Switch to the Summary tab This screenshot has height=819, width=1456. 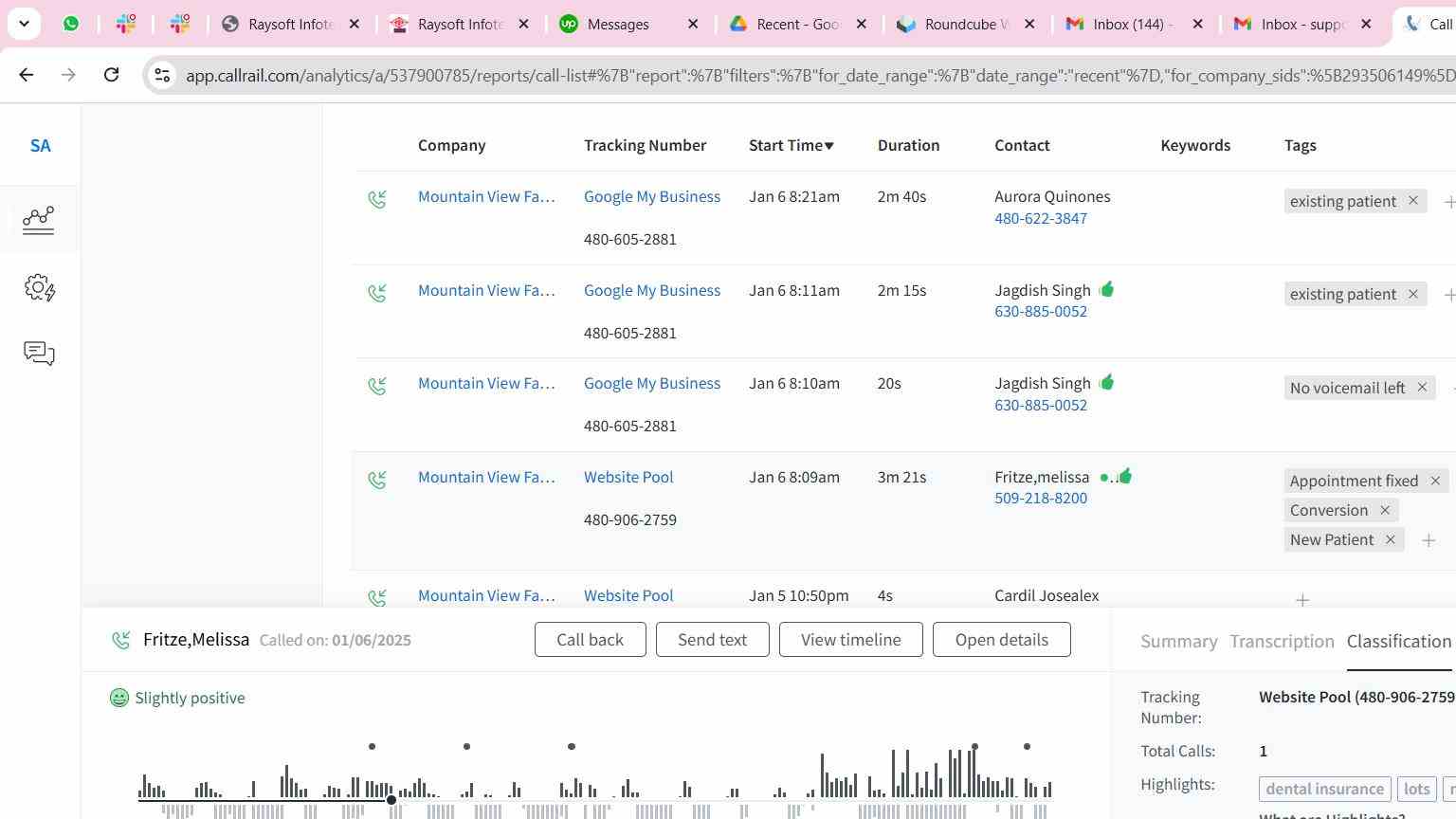click(1178, 641)
